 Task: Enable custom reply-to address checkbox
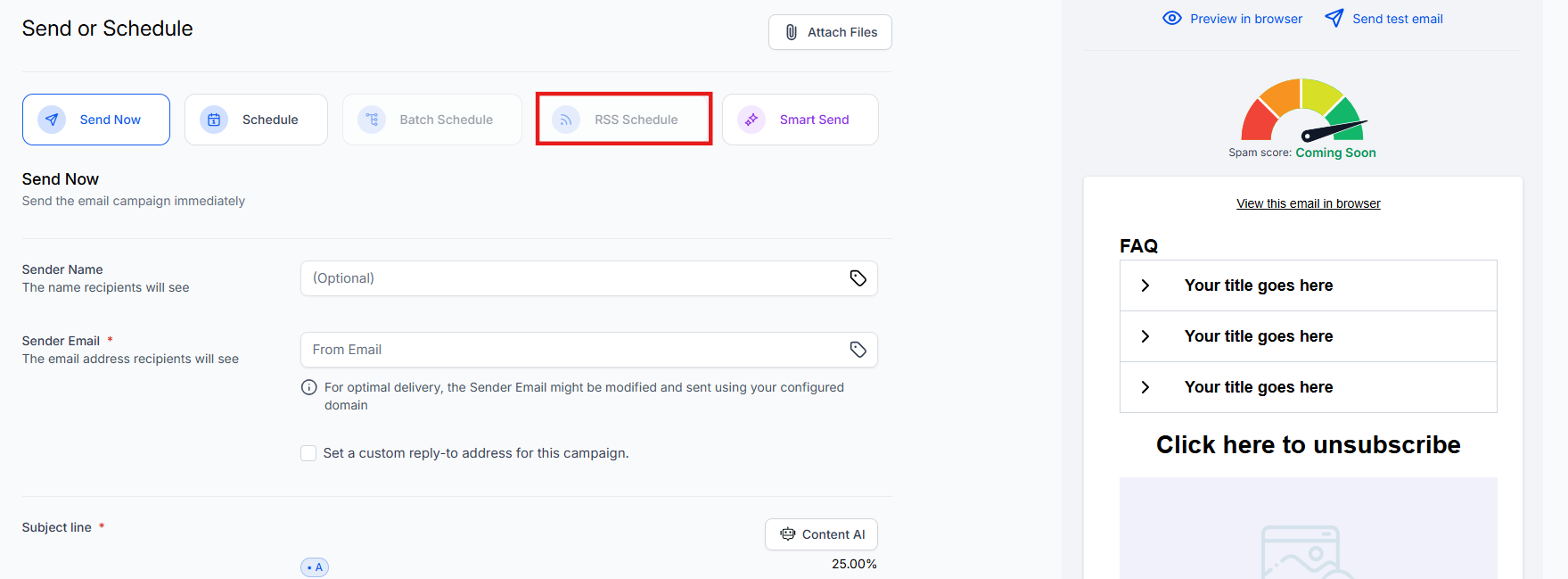308,453
